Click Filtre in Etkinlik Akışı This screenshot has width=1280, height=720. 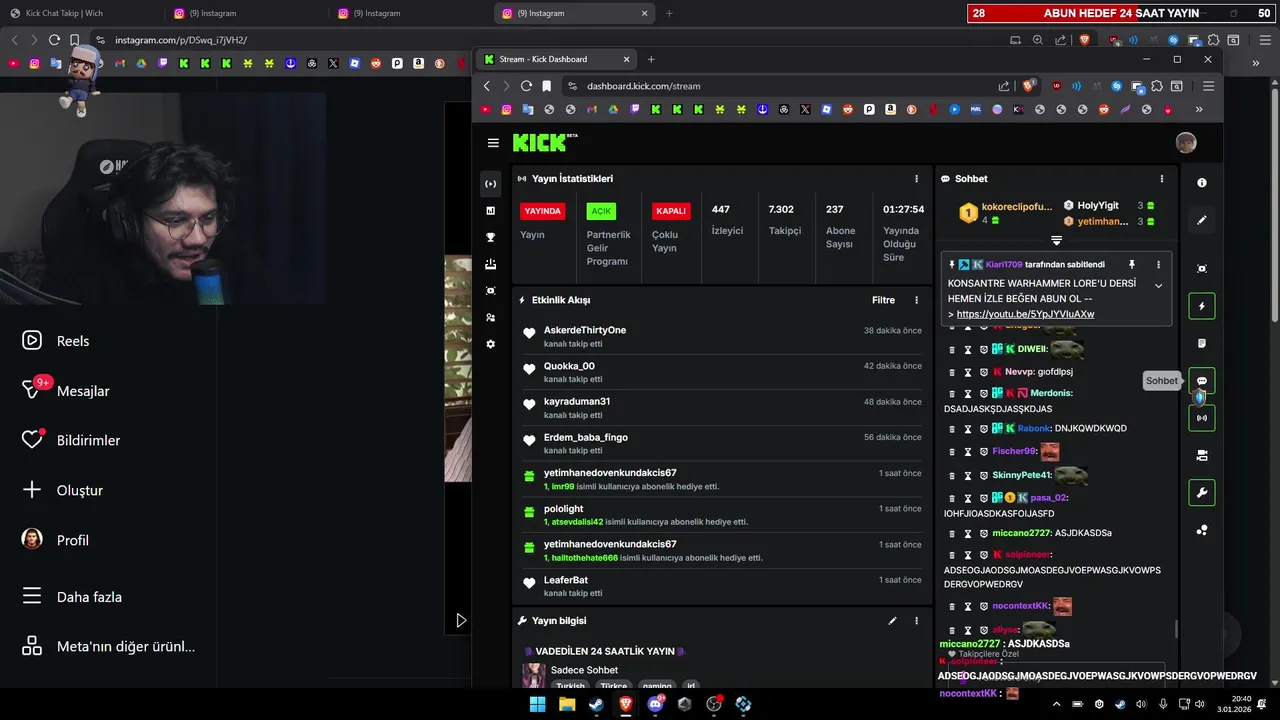tap(883, 300)
